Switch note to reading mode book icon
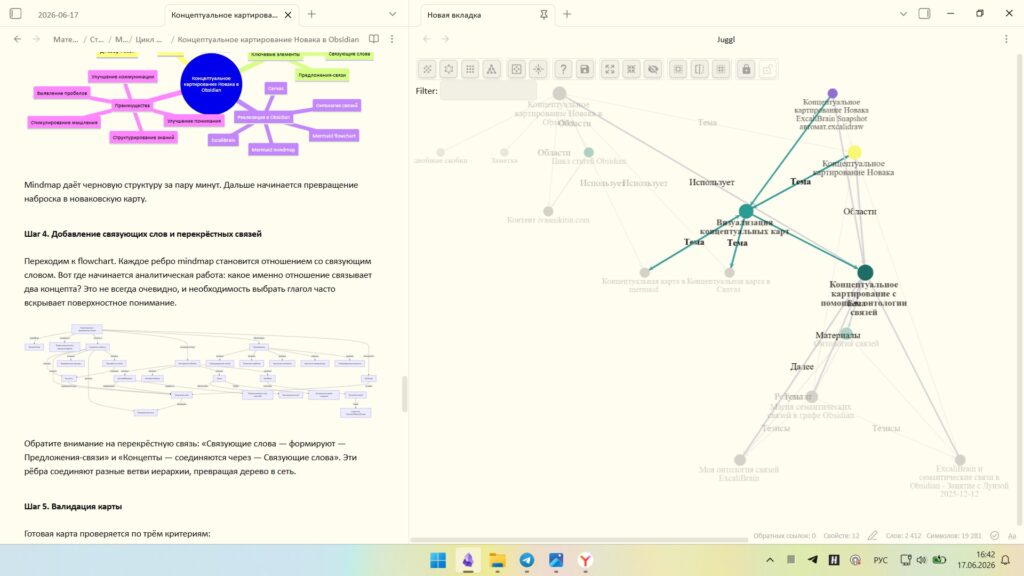 [x=374, y=39]
